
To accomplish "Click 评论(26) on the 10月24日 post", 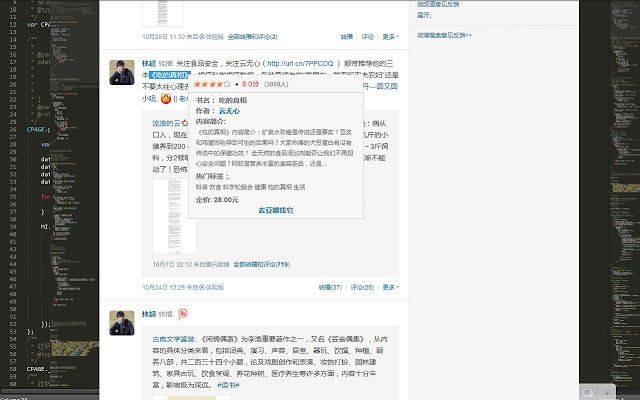I will [x=362, y=287].
